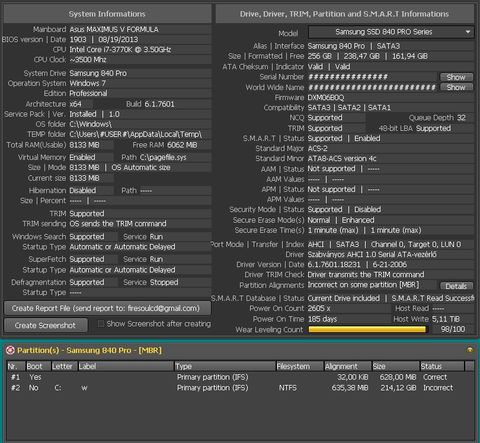This screenshot has width=480, height=443.
Task: Open the Model drive dropdown
Action: [x=391, y=32]
